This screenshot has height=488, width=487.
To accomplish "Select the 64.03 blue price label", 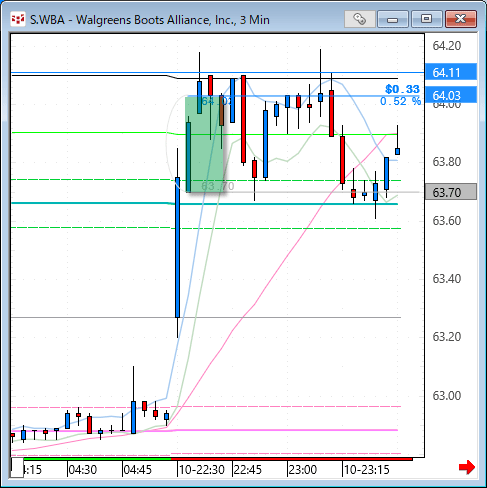I will click(x=451, y=95).
